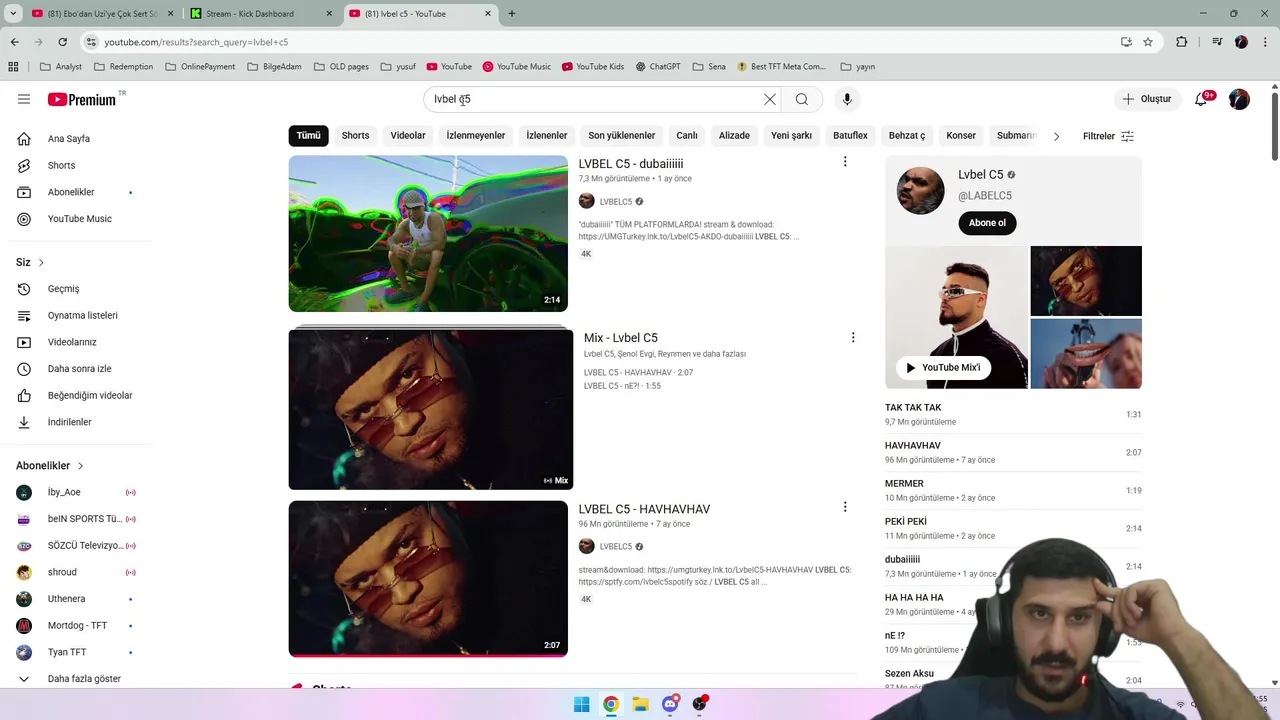Clear the search box with X icon
This screenshot has height=720, width=1280.
click(769, 99)
